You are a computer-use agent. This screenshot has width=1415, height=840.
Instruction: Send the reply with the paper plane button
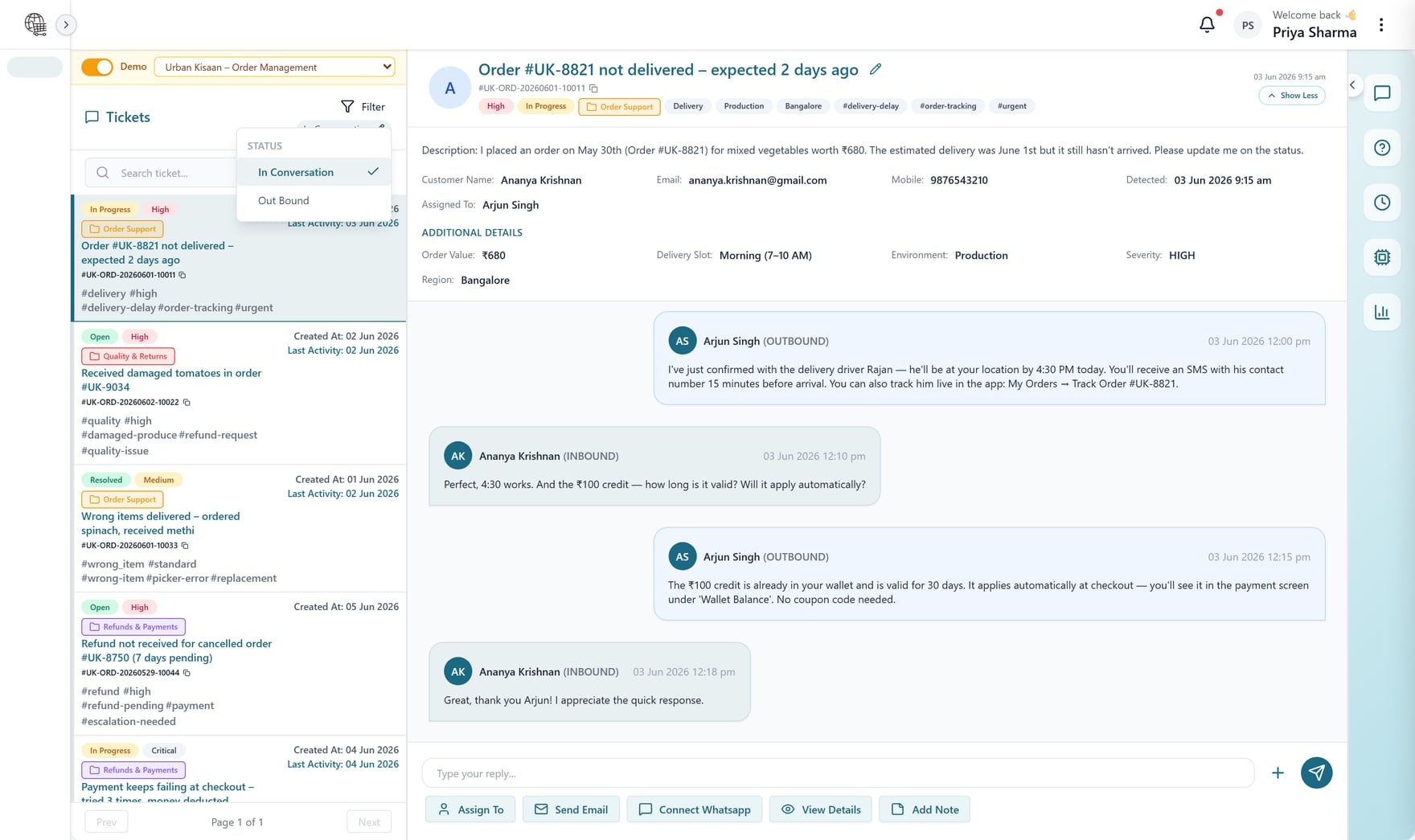1316,773
